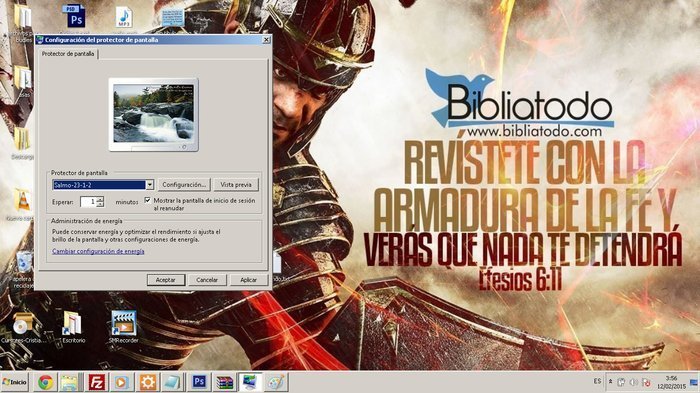
Task: Open Windows Media Player taskbar icon
Action: tap(121, 382)
